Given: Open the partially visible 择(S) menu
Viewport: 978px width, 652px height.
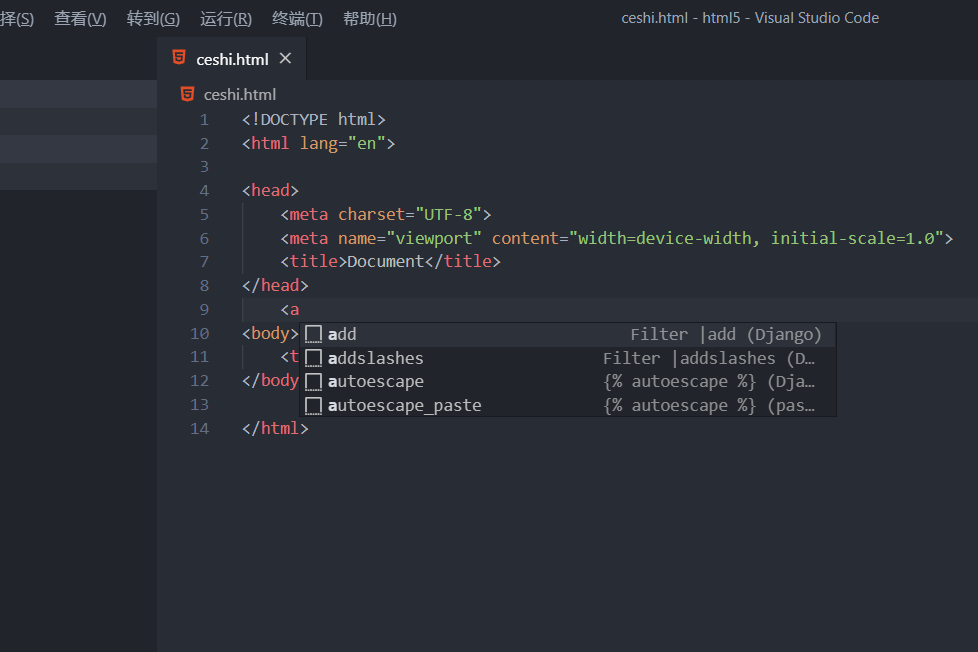Looking at the screenshot, I should point(17,19).
